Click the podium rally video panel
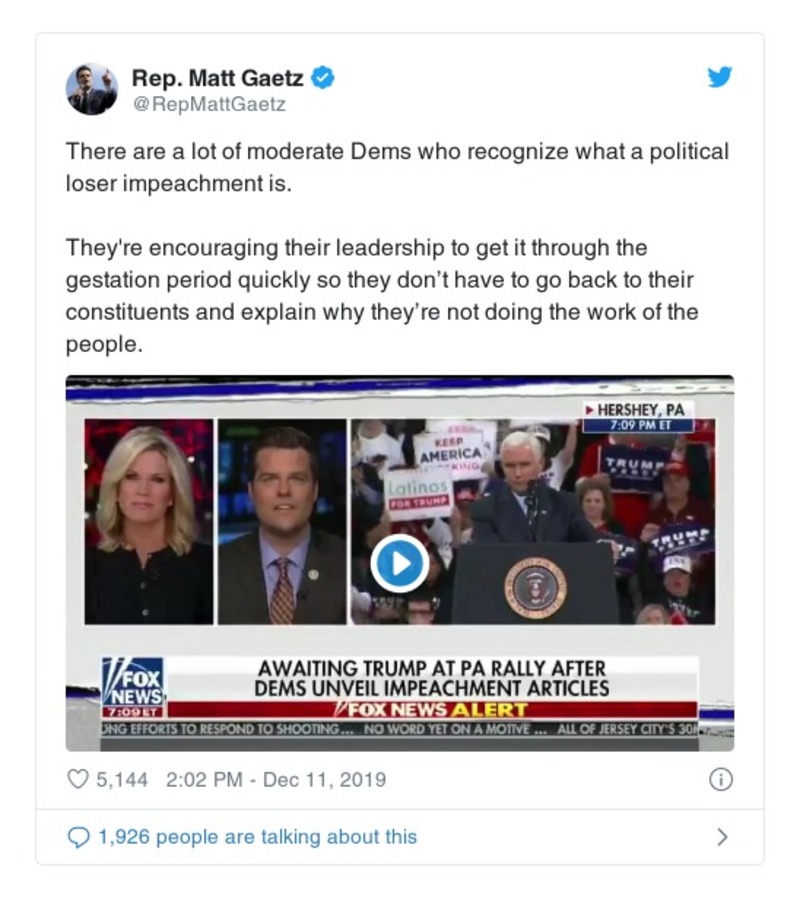The height and width of the screenshot is (899, 800). pyautogui.click(x=533, y=521)
